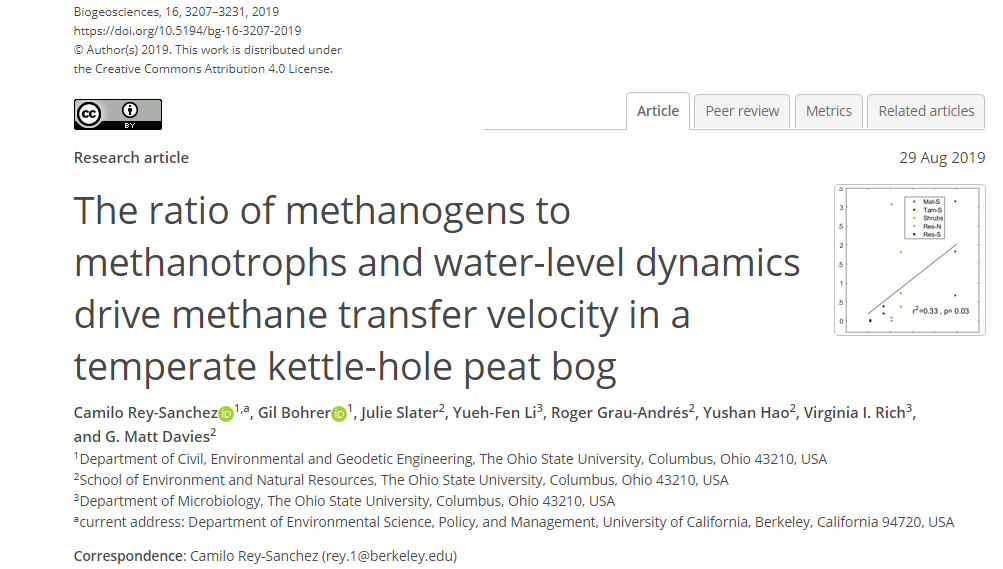Go to the Related articles tab
This screenshot has height=569, width=1003.
(x=925, y=111)
